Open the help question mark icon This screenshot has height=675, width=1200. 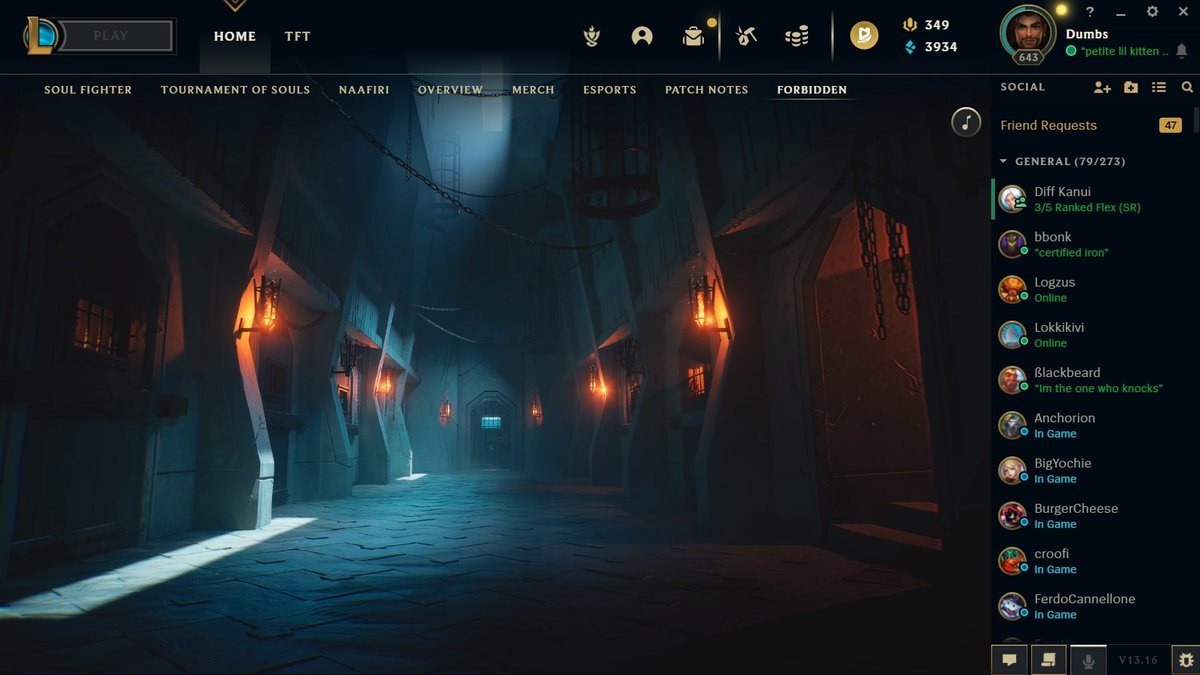pyautogui.click(x=1090, y=12)
